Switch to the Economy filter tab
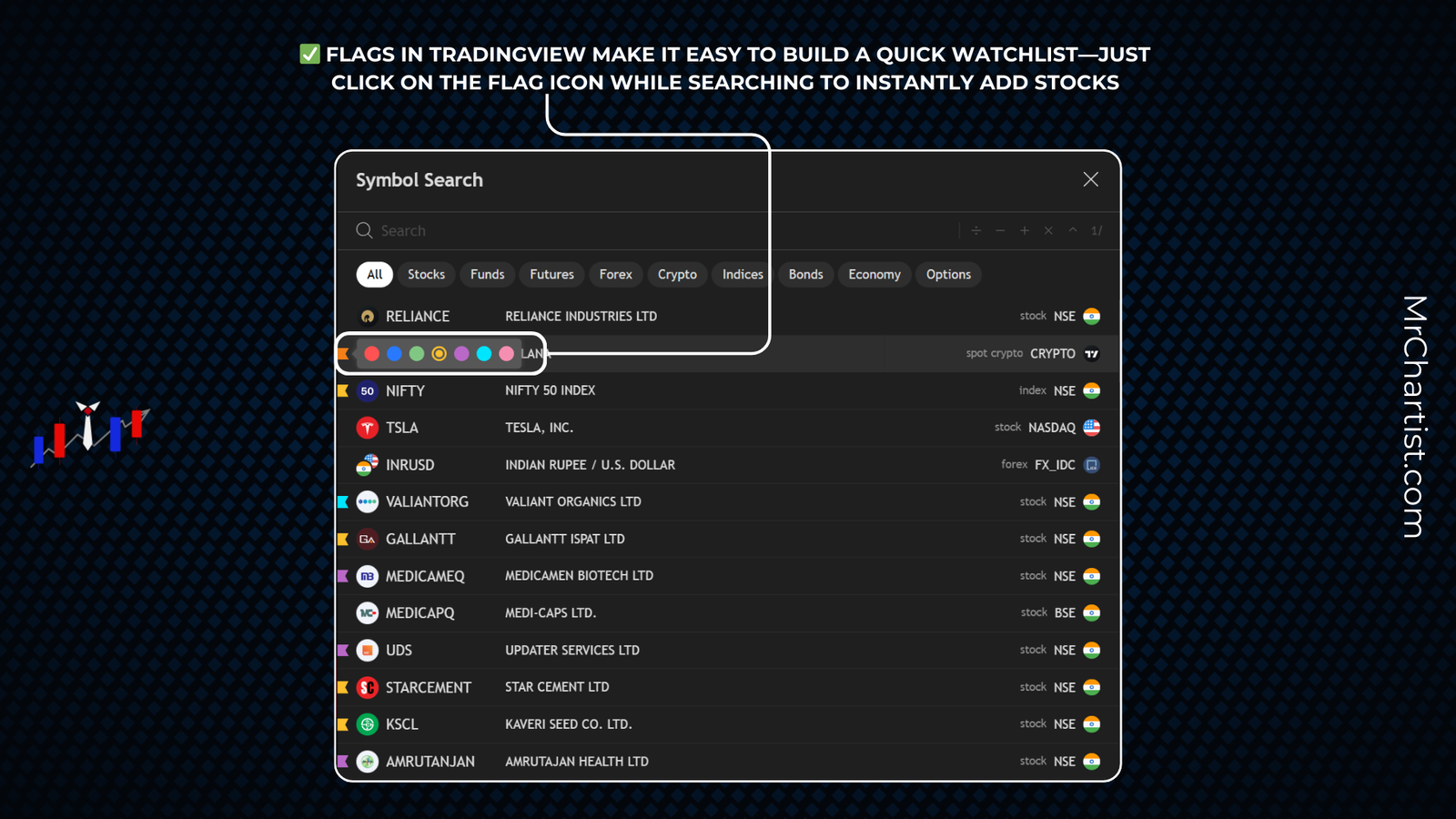Screen dimensions: 1456x819 [875, 275]
